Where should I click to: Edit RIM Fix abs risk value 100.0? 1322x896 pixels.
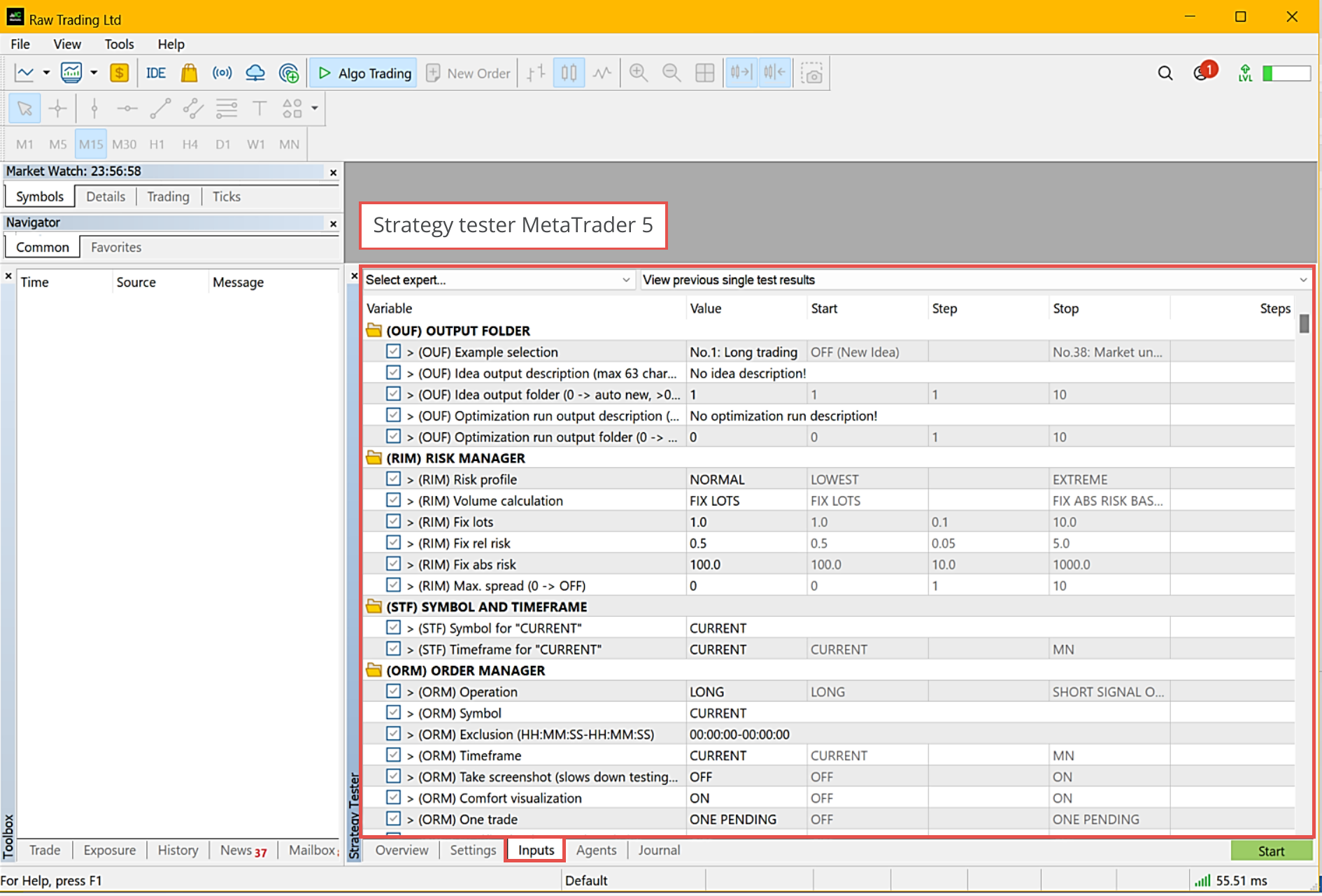point(746,564)
